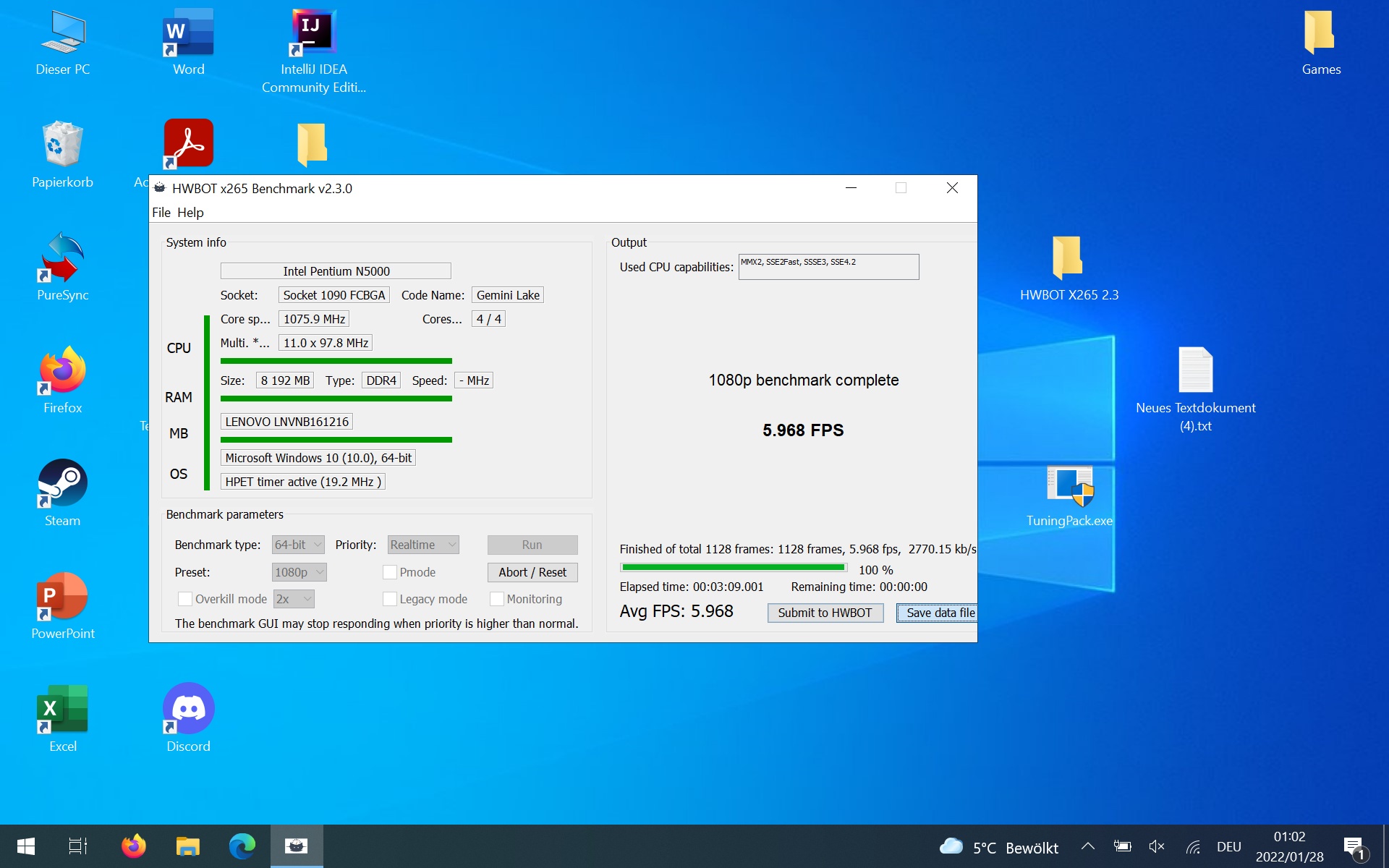Run TuningPack.exe from the desktop

click(x=1069, y=496)
